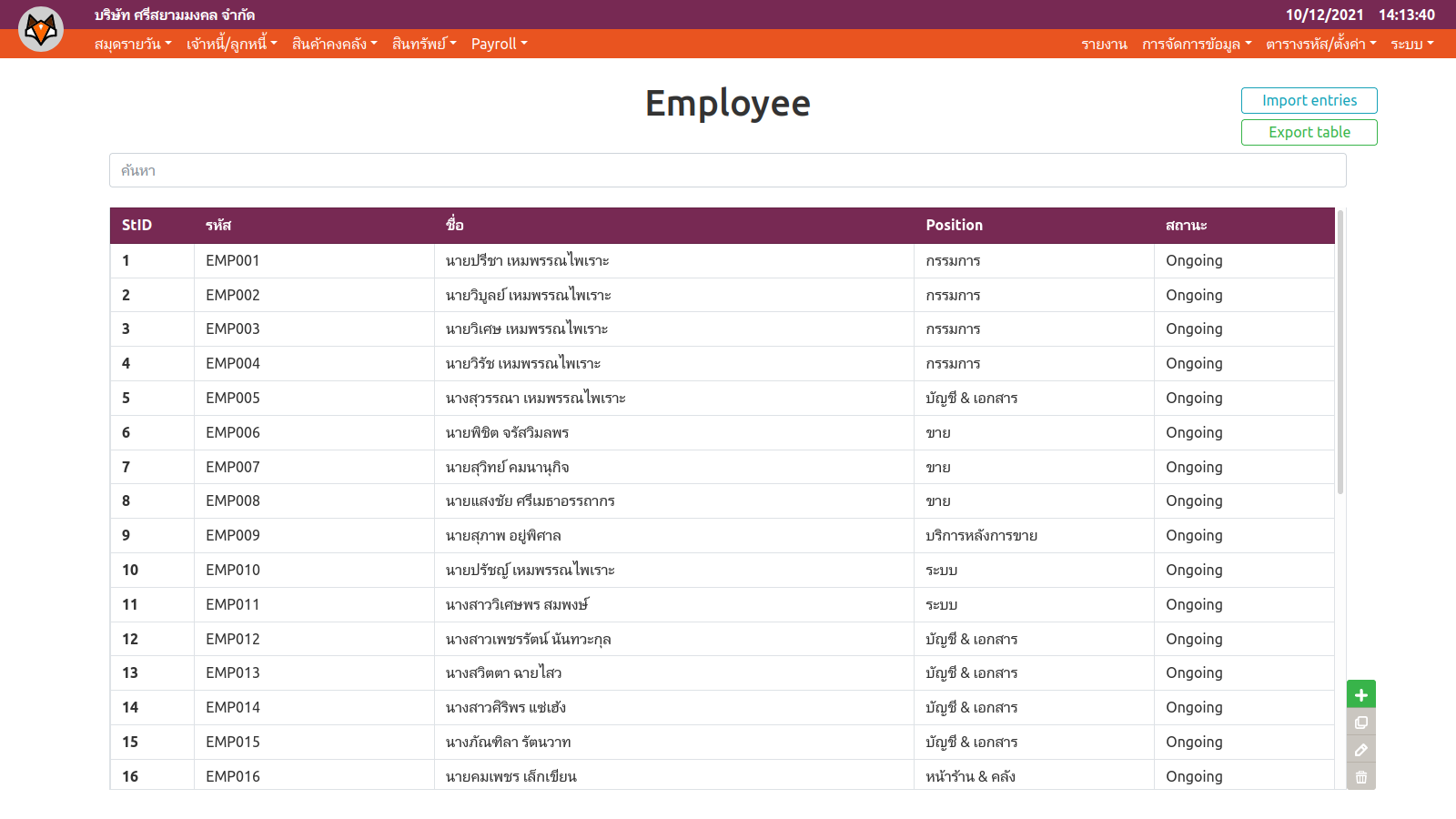The width and height of the screenshot is (1456, 819).
Task: Click the duplicate entry copy icon
Action: (1361, 723)
